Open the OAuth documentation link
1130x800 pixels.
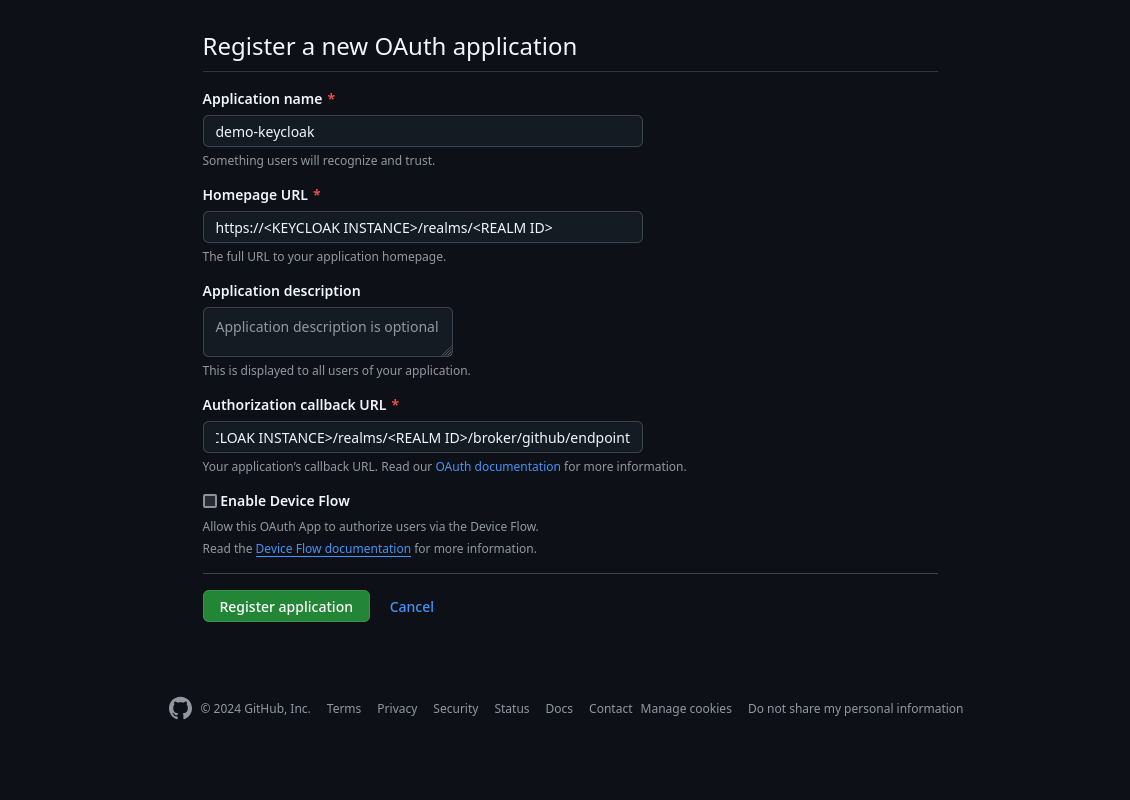click(x=498, y=466)
